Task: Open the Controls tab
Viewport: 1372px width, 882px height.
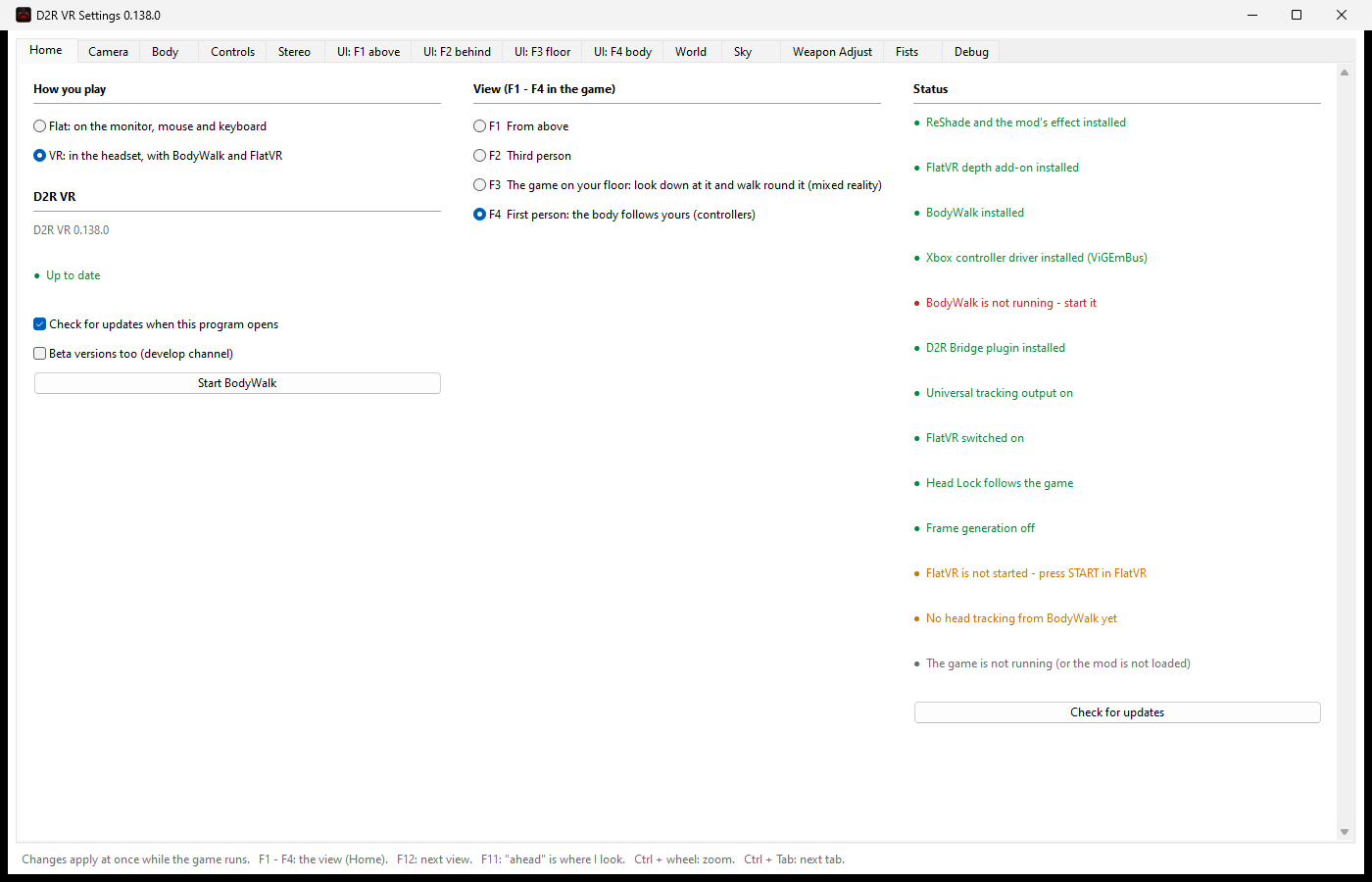Action: pyautogui.click(x=232, y=52)
